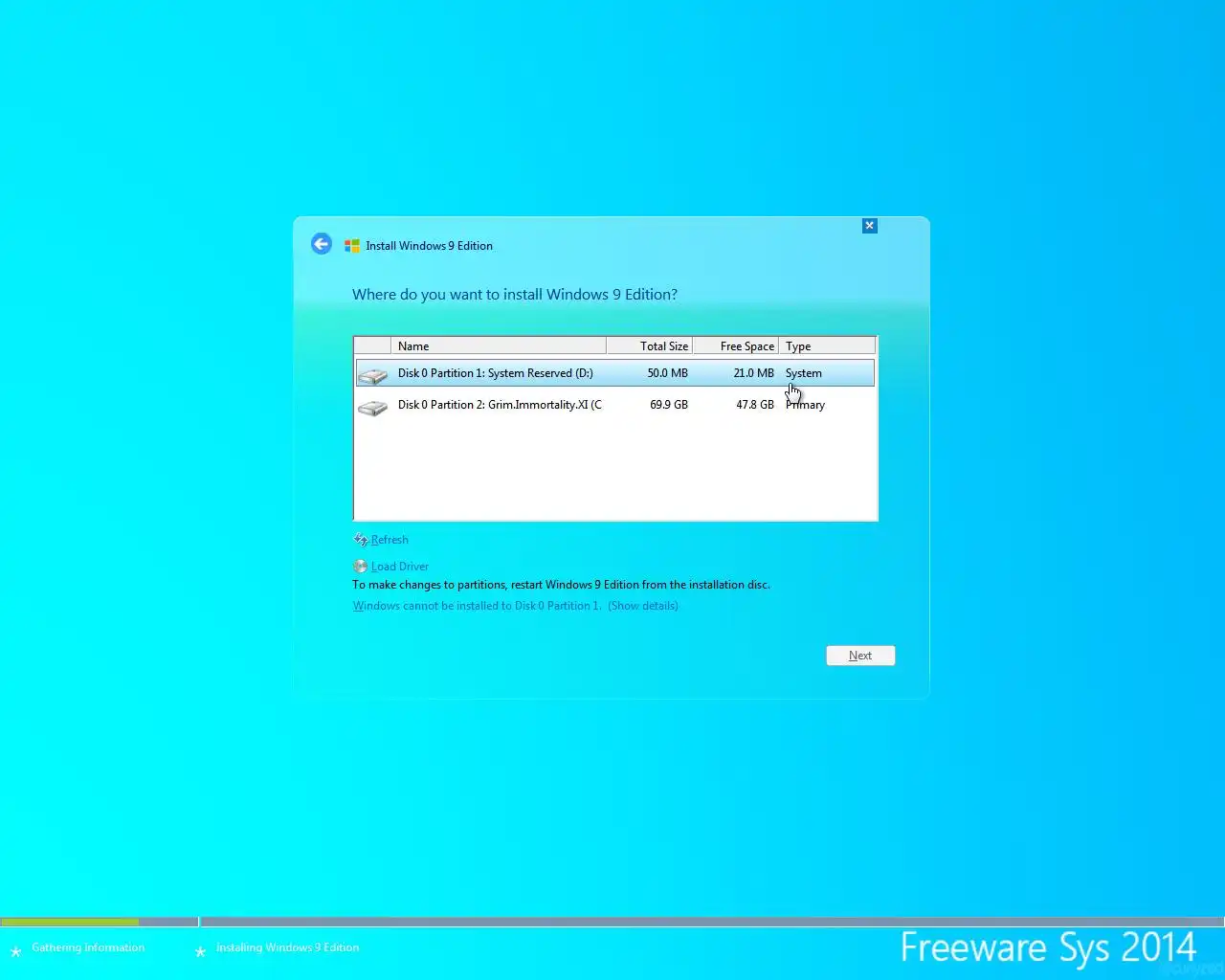This screenshot has width=1225, height=980.
Task: Go back using the blue arrow
Action: [x=322, y=245]
